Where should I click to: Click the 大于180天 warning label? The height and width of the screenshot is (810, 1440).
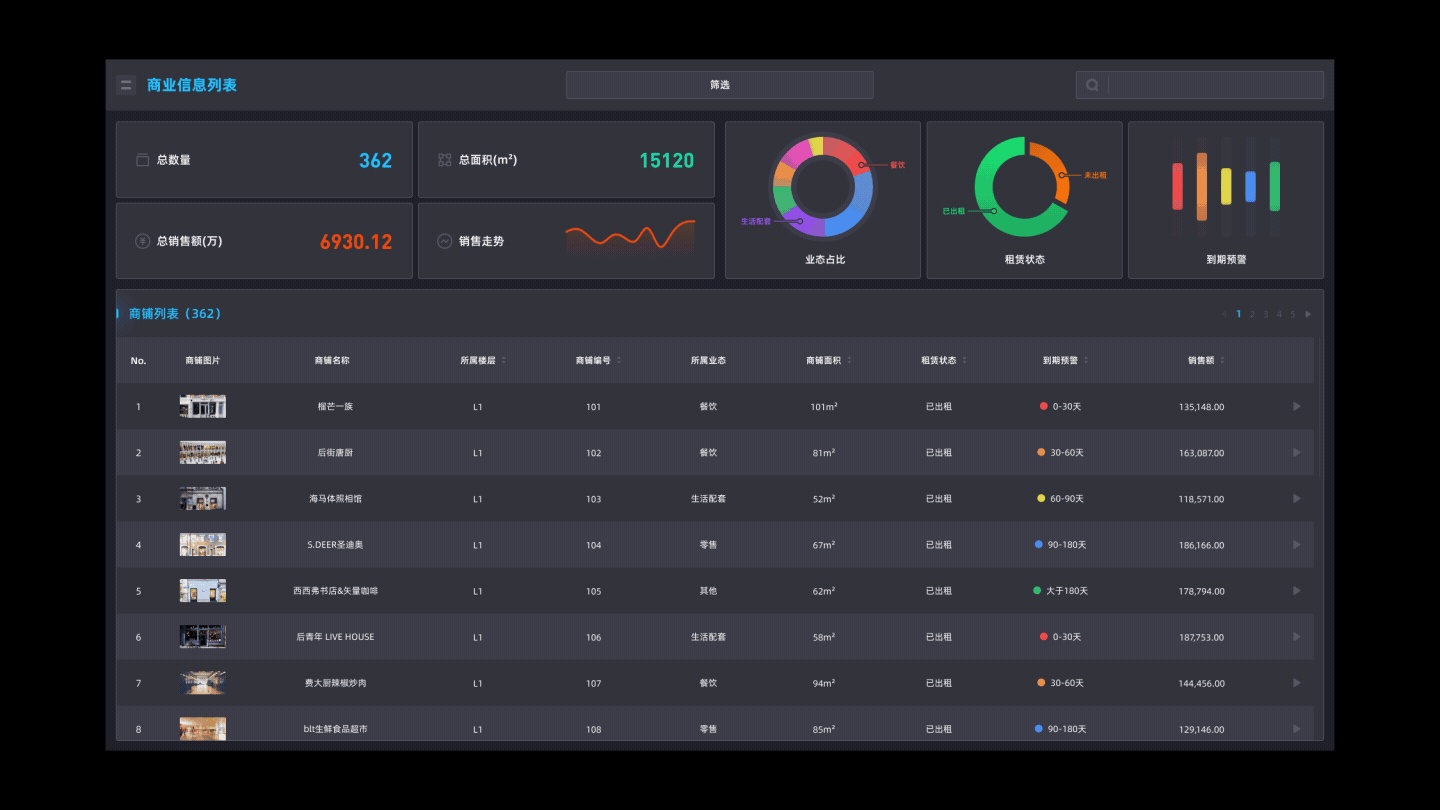click(1067, 591)
